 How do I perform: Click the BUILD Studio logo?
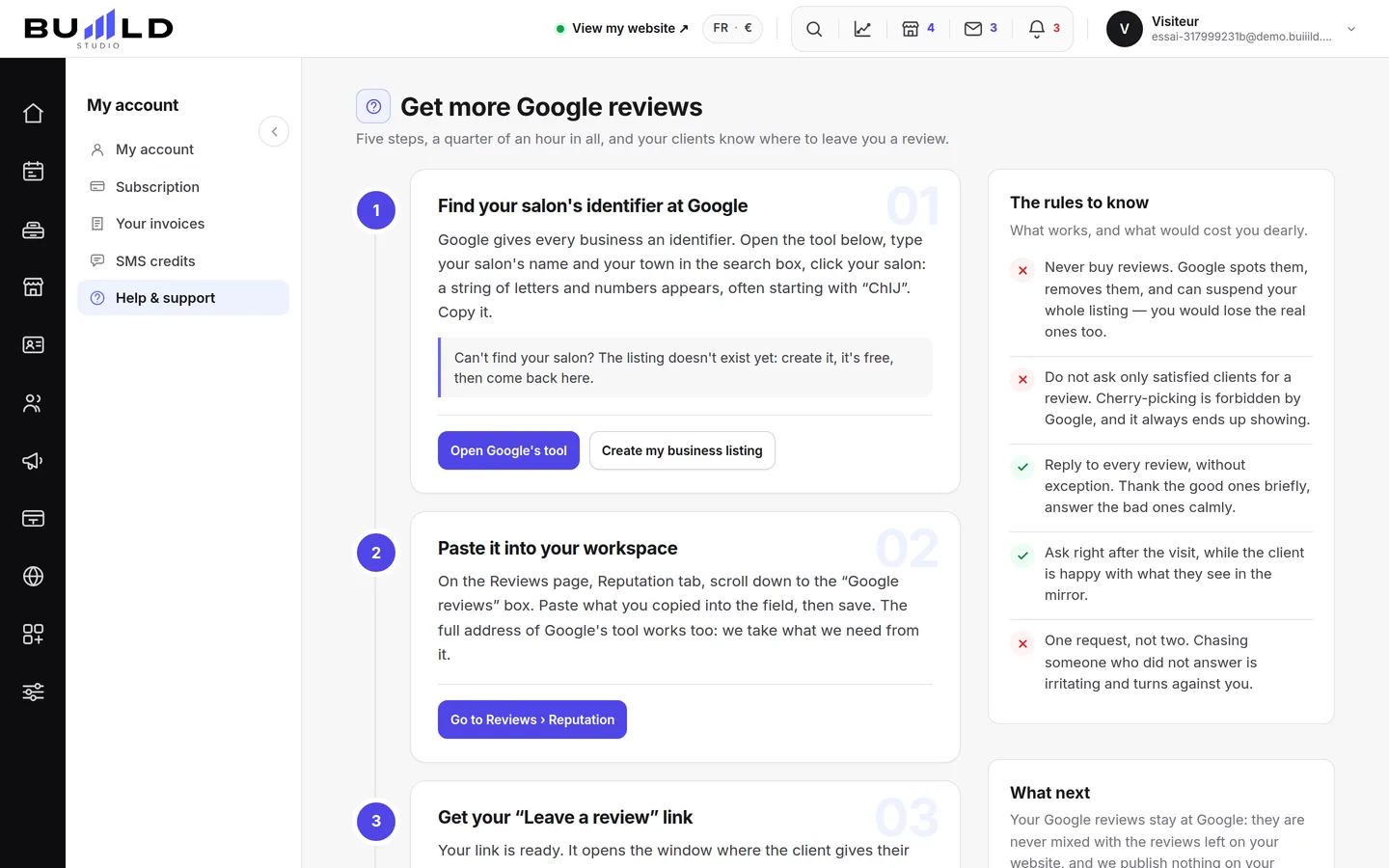[x=98, y=29]
